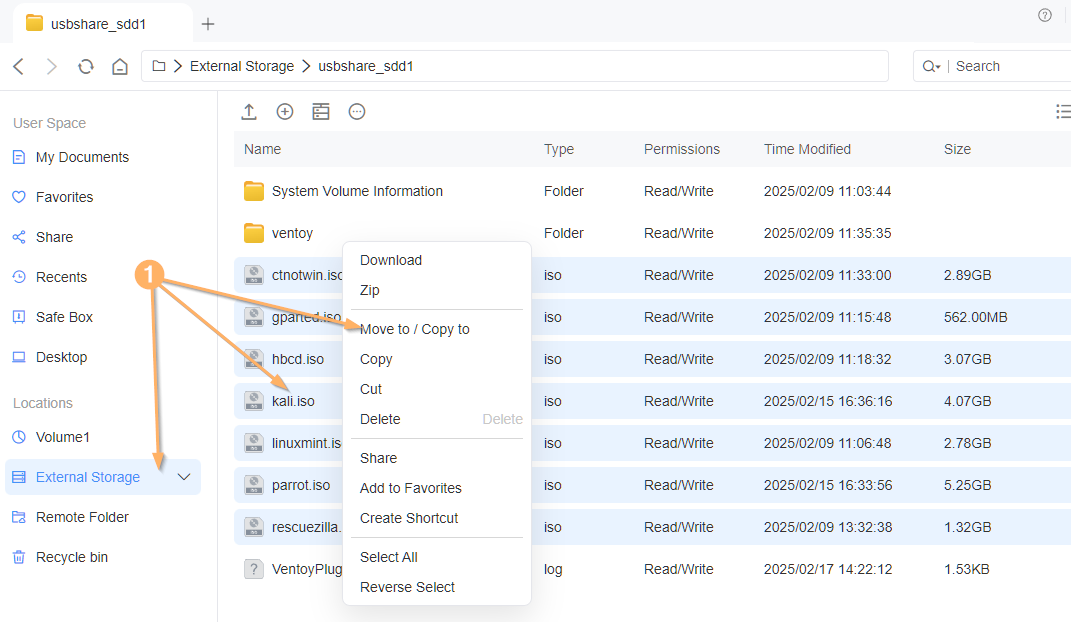
Task: Click the rescuezilla iso disc icon
Action: click(254, 527)
